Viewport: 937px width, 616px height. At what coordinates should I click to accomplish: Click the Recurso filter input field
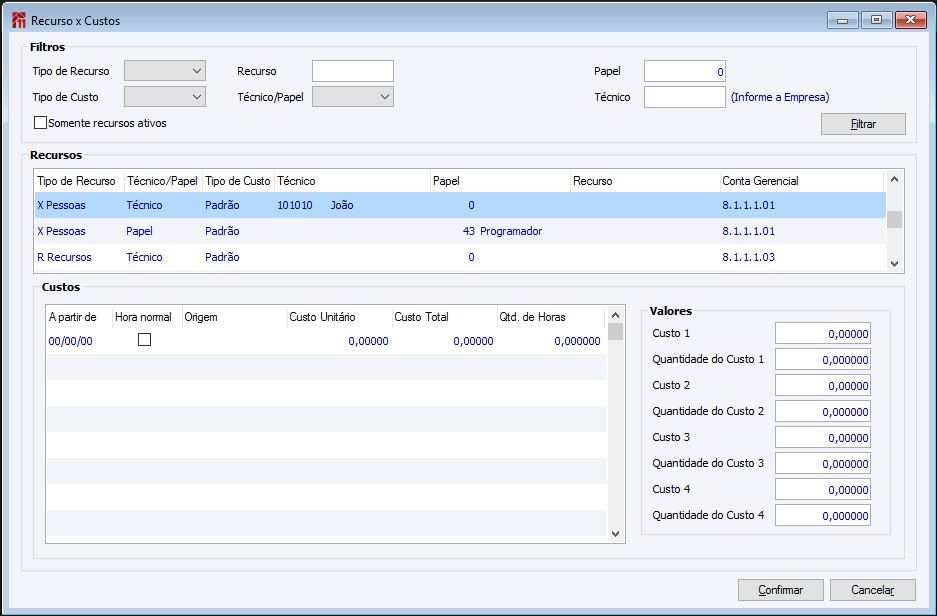353,71
